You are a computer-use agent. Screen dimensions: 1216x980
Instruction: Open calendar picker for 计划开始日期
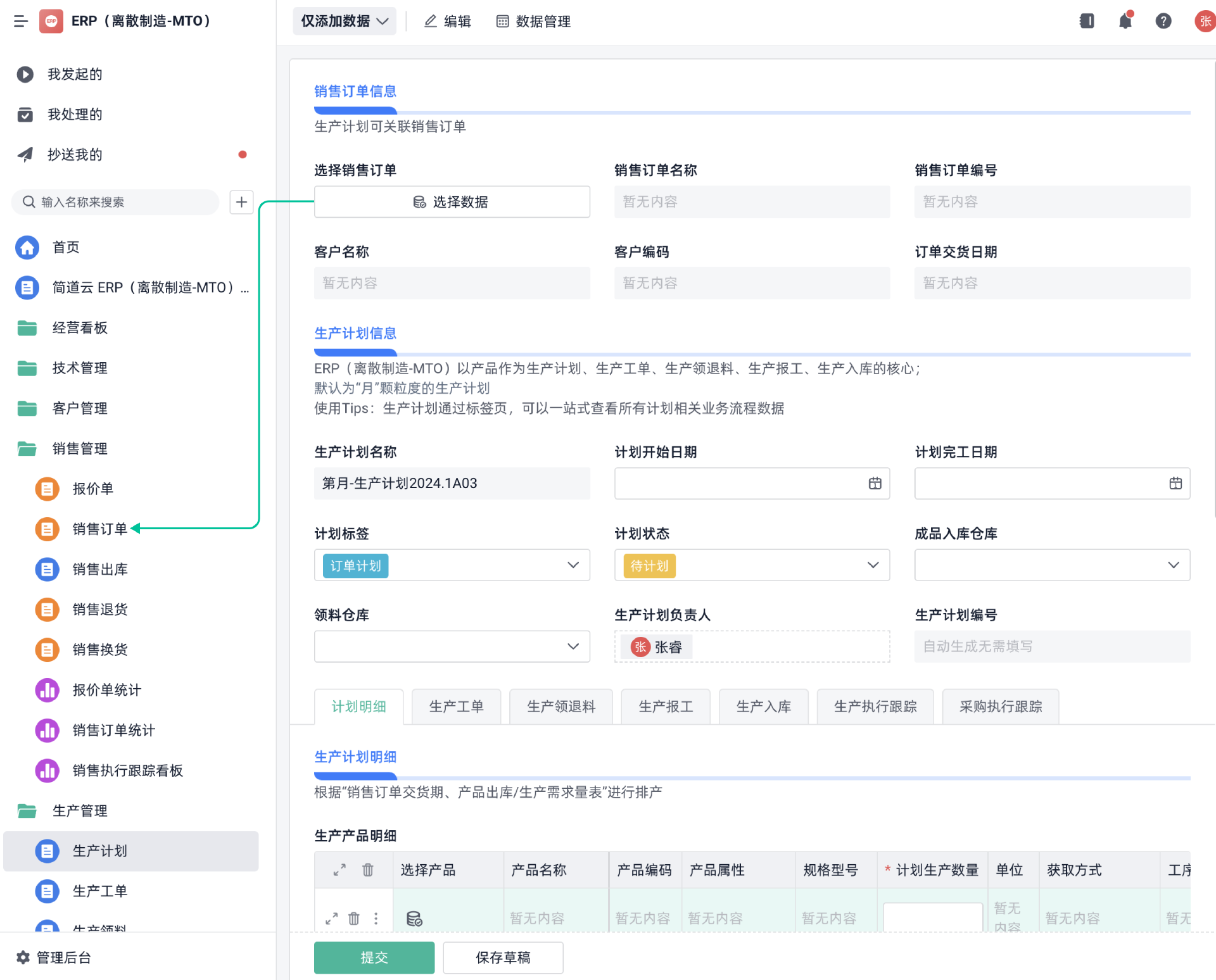875,484
